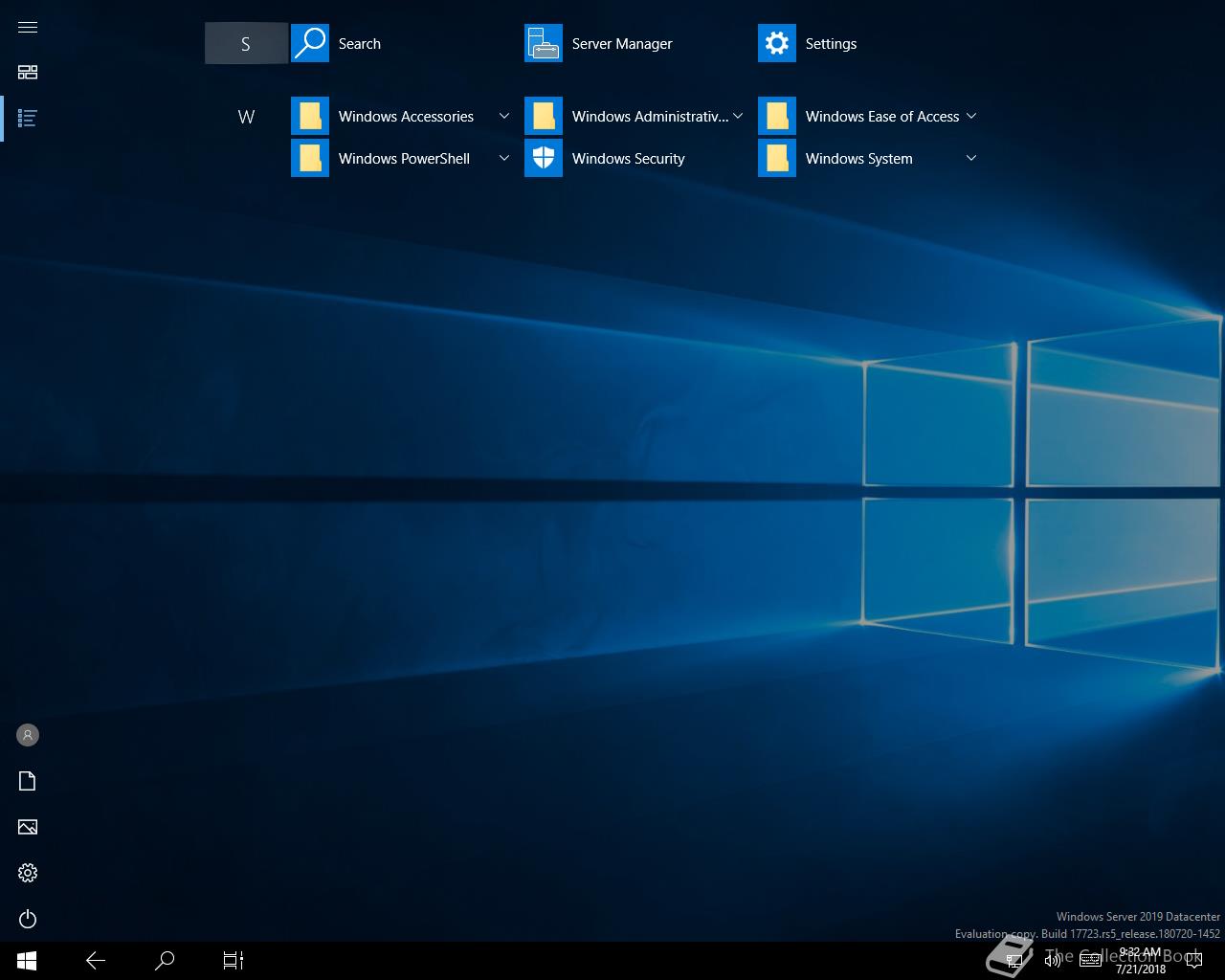Open Documents from Start sidebar
1225x980 pixels.
pyautogui.click(x=28, y=781)
